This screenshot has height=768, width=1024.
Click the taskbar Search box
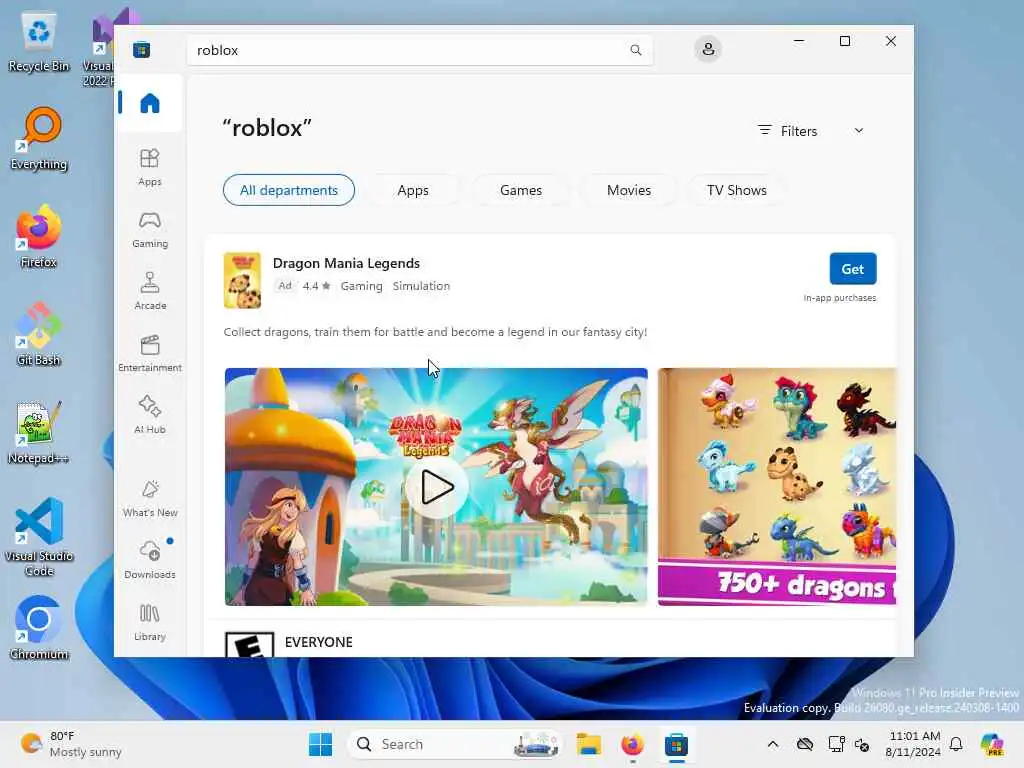tap(455, 744)
